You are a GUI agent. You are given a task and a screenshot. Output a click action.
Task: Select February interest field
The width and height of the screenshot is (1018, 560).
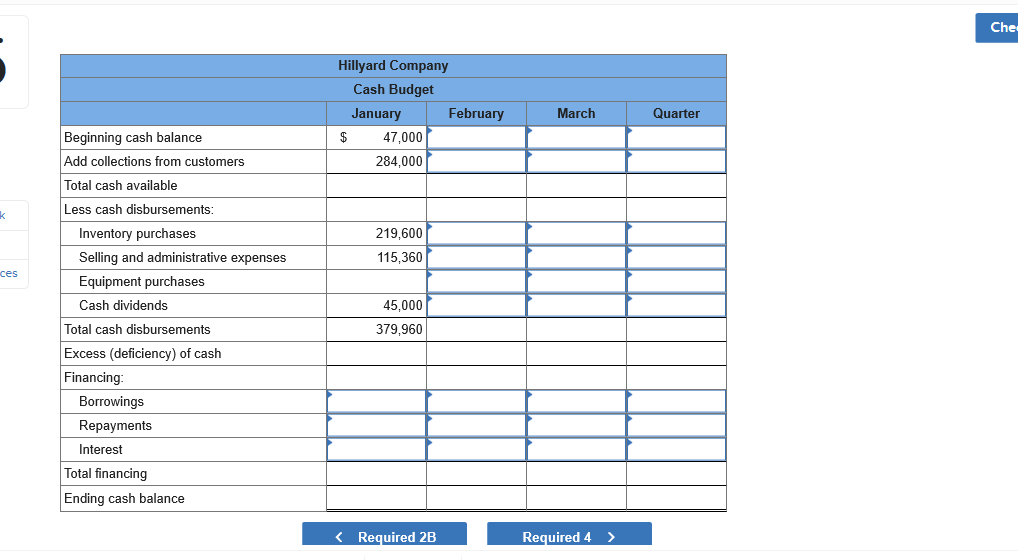click(x=477, y=450)
